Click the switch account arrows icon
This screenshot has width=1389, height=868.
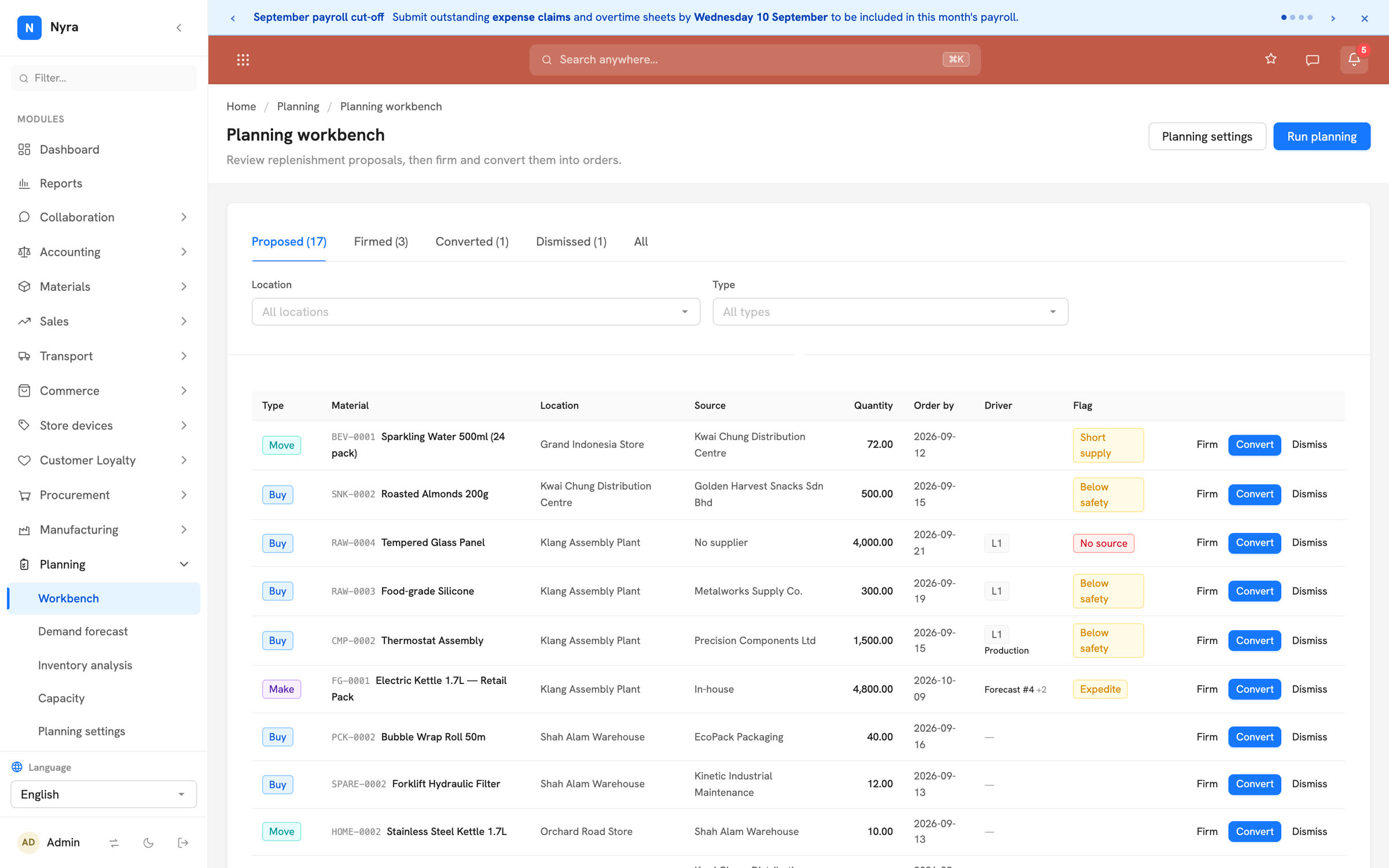click(114, 843)
